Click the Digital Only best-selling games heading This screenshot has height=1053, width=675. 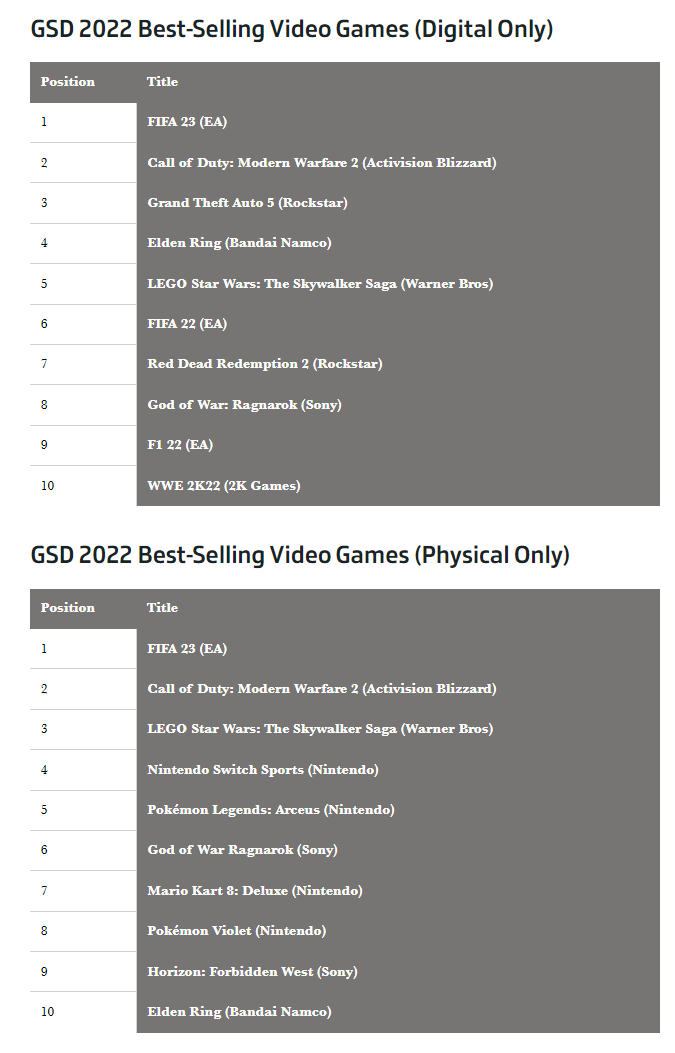pos(291,29)
